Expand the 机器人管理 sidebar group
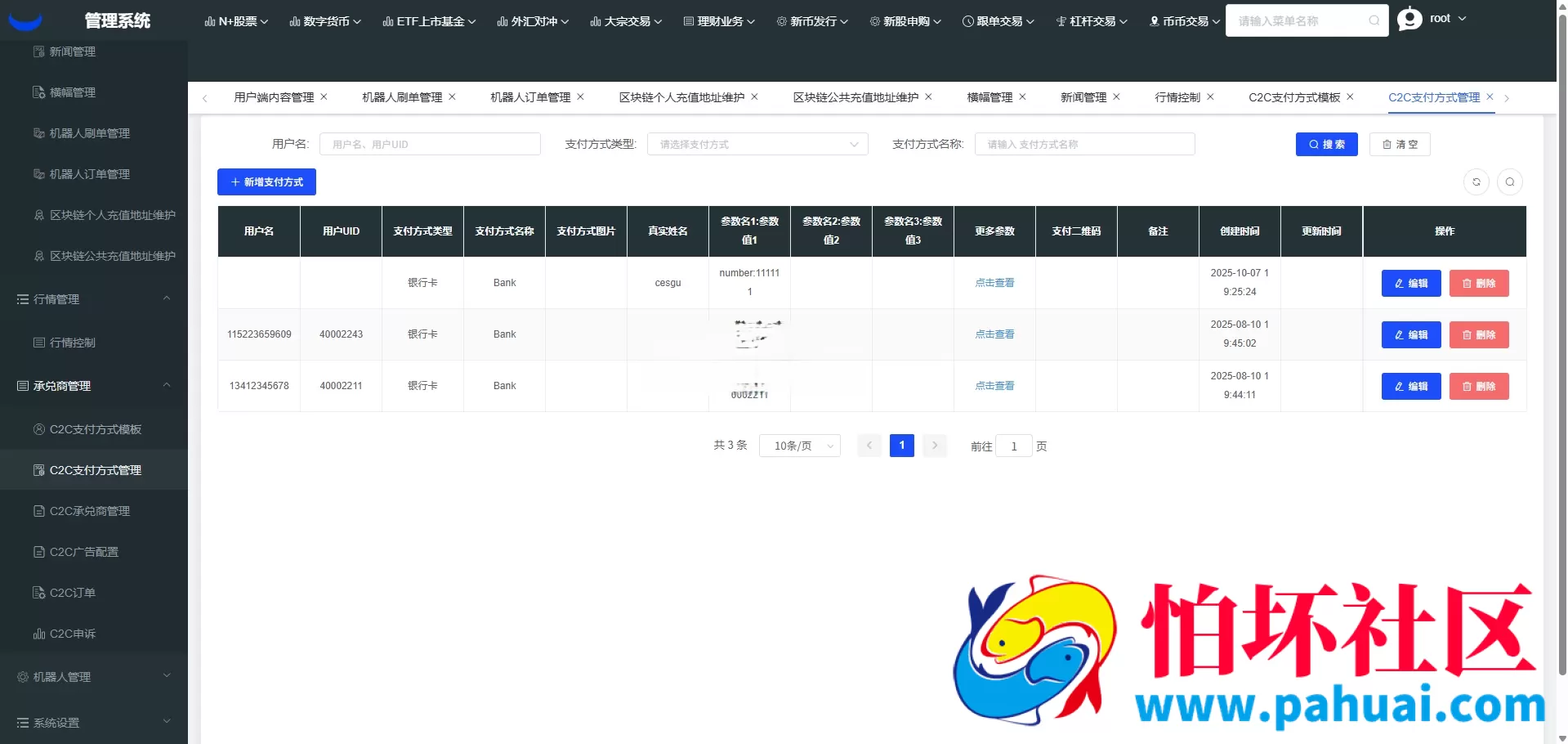Screen dimensions: 1568x744 point(94,677)
